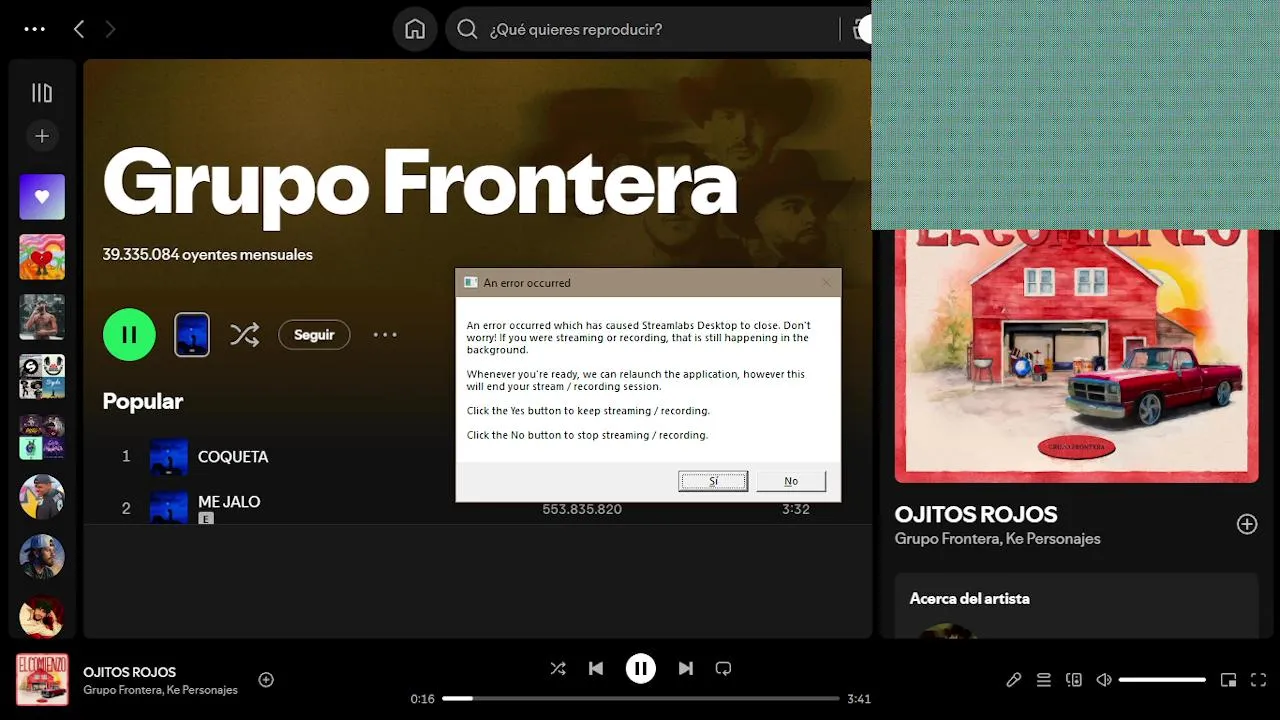Open the three-dot app menu
This screenshot has height=720, width=1280.
35,29
